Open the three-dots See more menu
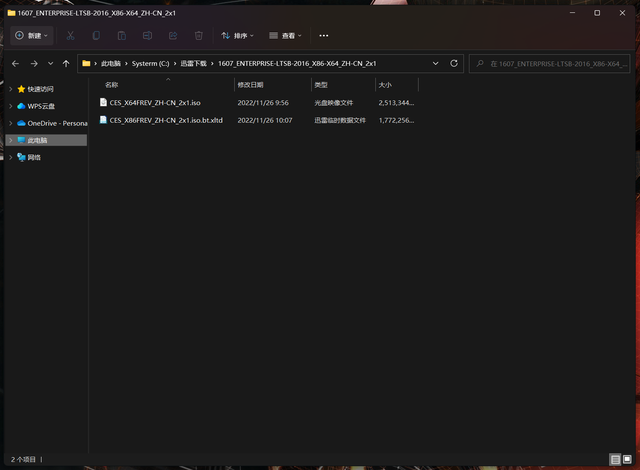 click(324, 36)
